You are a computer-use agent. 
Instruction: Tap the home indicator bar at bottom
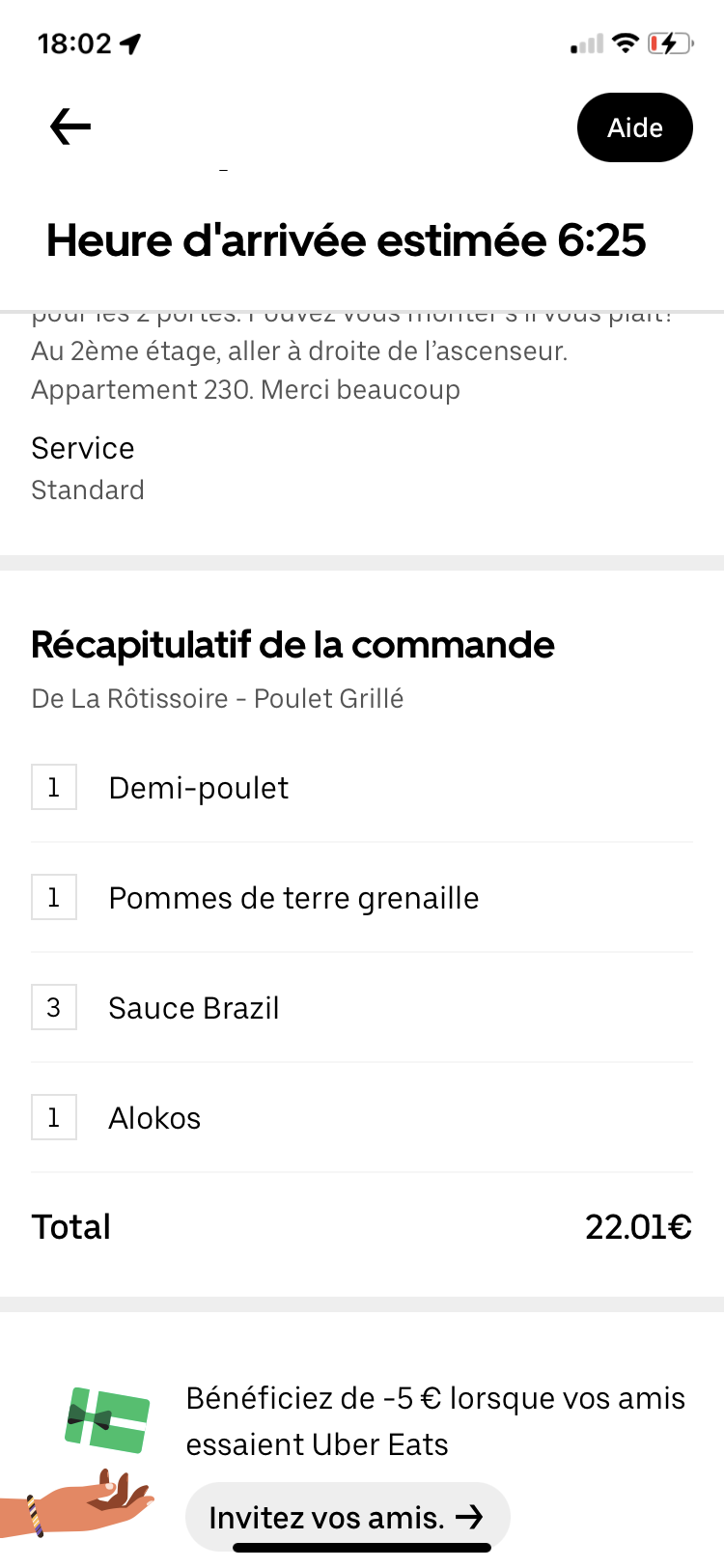[362, 1548]
